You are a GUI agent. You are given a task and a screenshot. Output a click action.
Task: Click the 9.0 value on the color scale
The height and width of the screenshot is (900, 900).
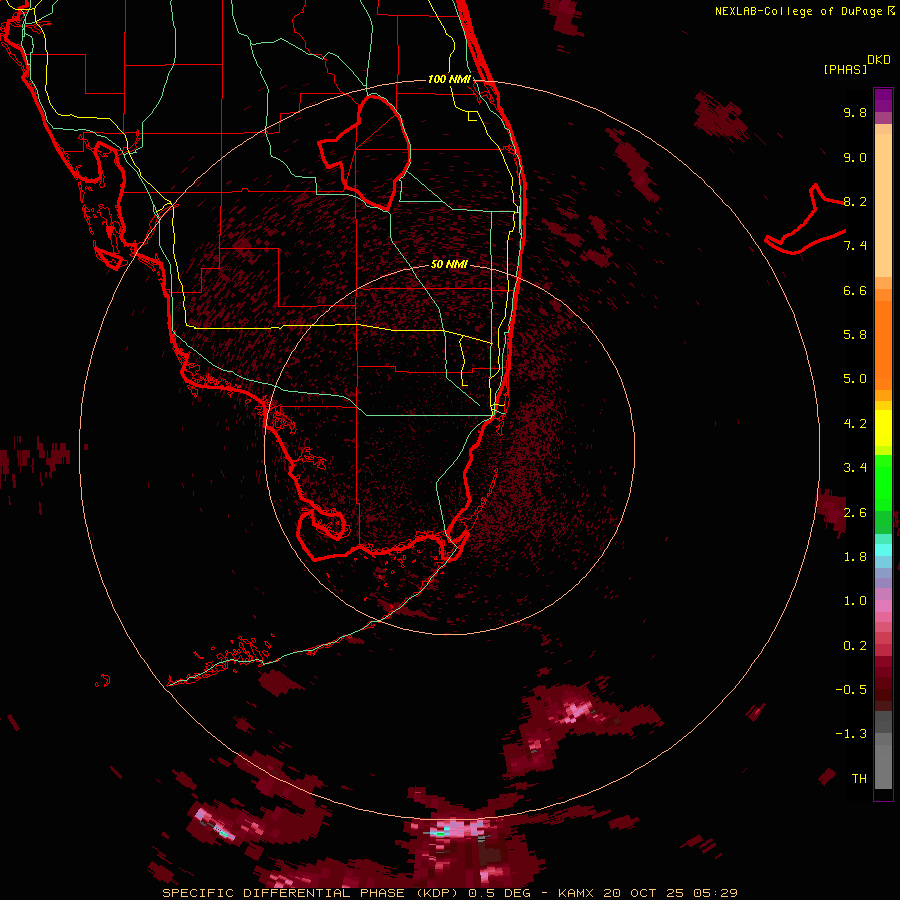click(x=855, y=157)
